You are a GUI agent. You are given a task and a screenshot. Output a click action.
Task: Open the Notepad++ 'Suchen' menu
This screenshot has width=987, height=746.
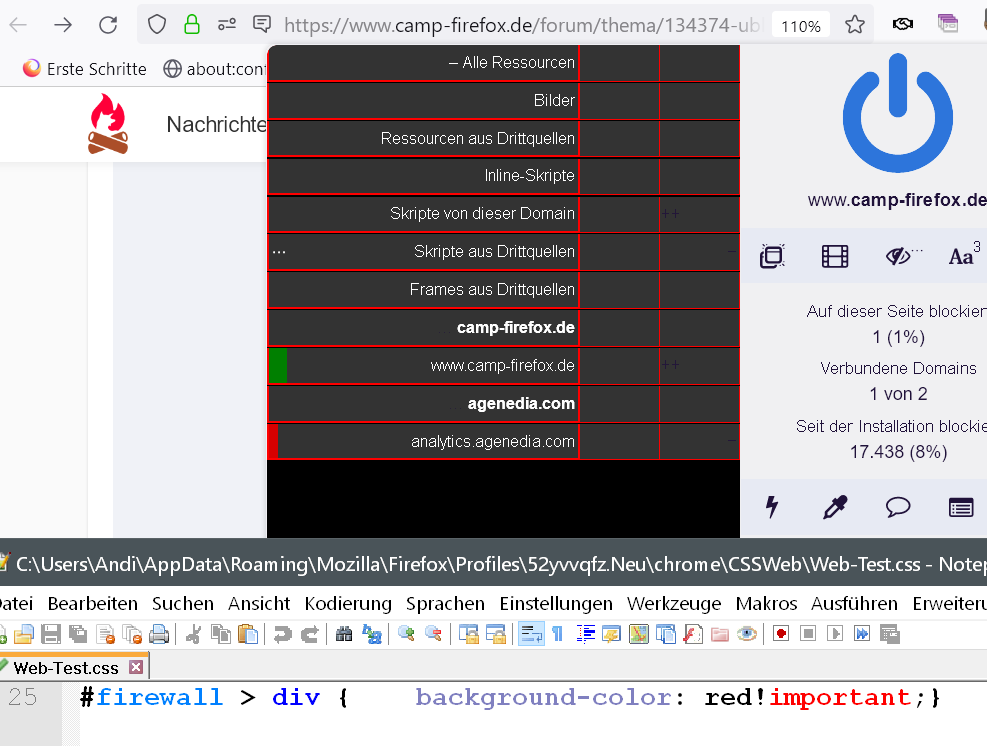point(183,604)
